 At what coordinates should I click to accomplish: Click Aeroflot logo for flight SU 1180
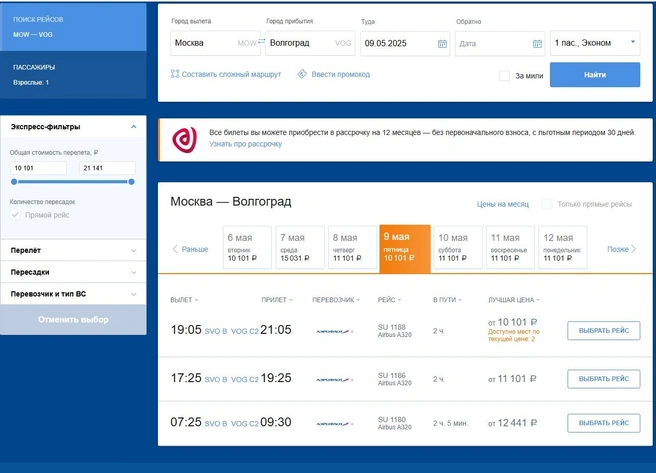click(334, 424)
